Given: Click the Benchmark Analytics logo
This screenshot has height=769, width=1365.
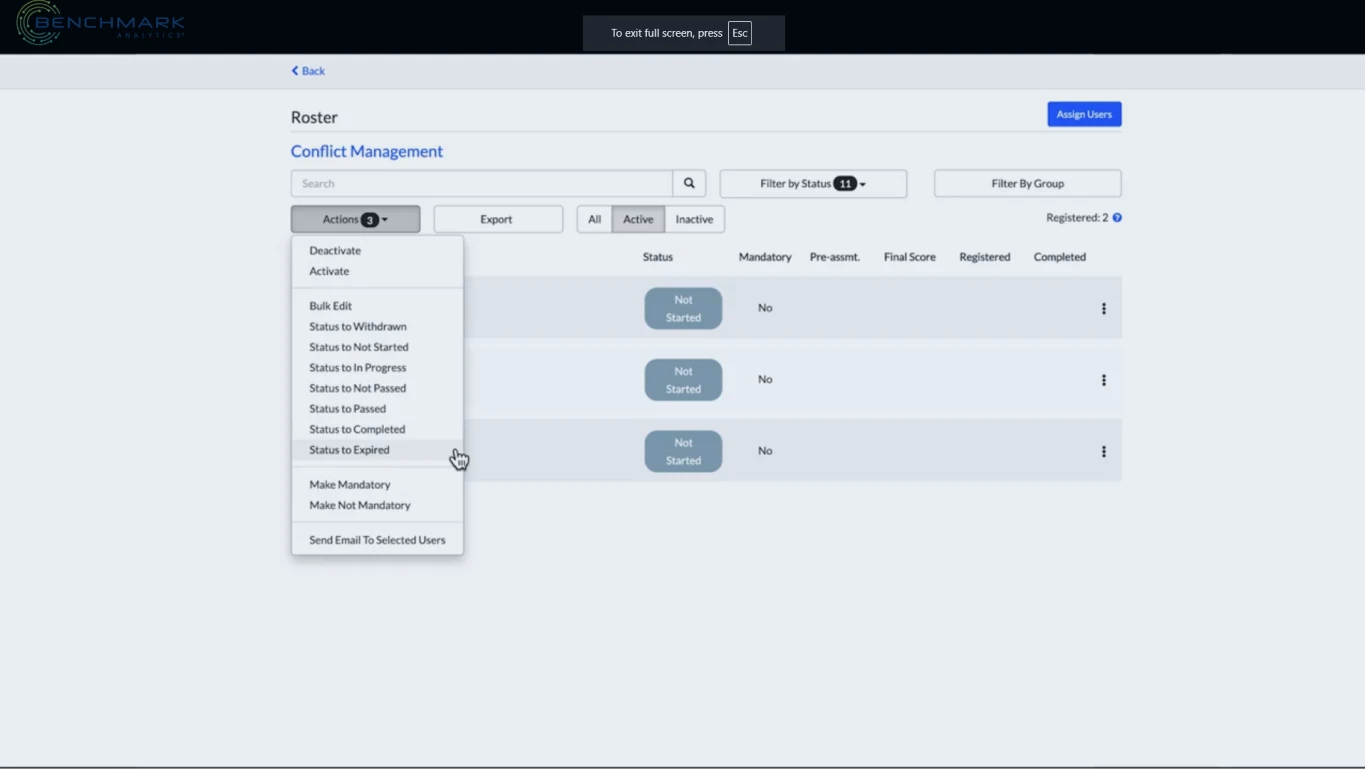Looking at the screenshot, I should (100, 23).
